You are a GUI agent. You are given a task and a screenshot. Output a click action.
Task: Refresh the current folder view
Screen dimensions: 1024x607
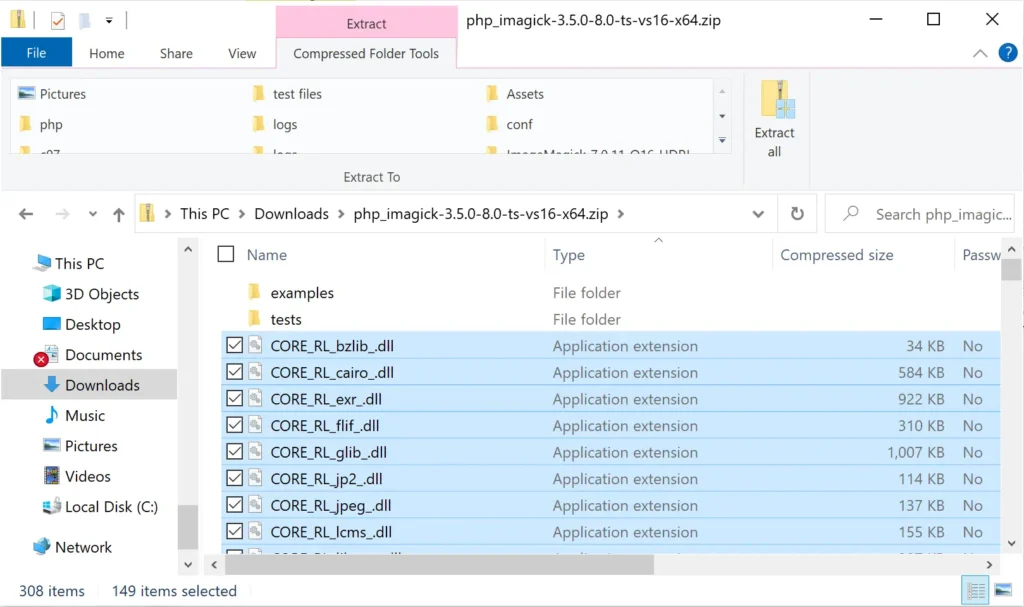tap(797, 214)
